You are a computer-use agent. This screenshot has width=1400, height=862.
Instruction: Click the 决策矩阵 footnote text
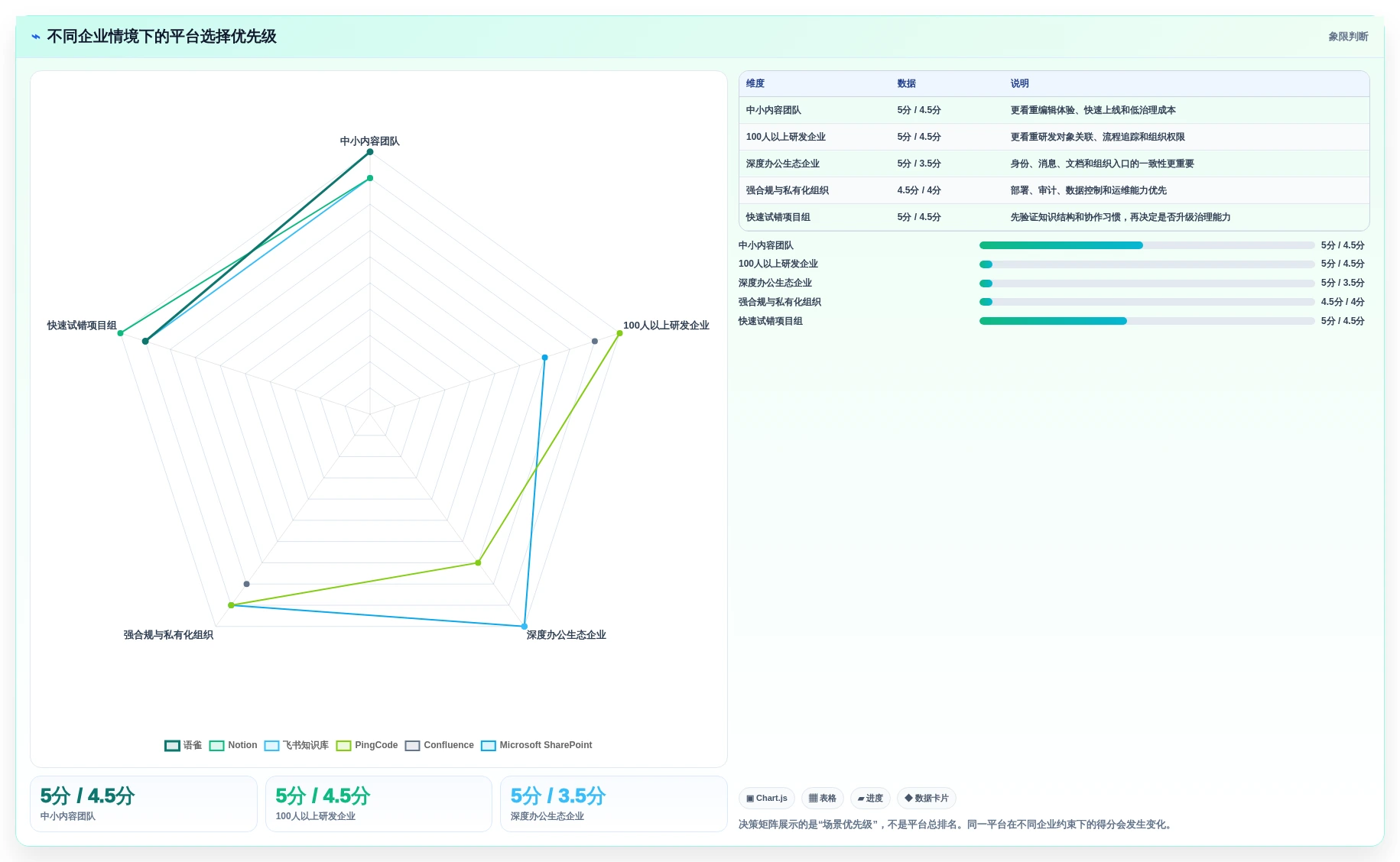[x=957, y=825]
